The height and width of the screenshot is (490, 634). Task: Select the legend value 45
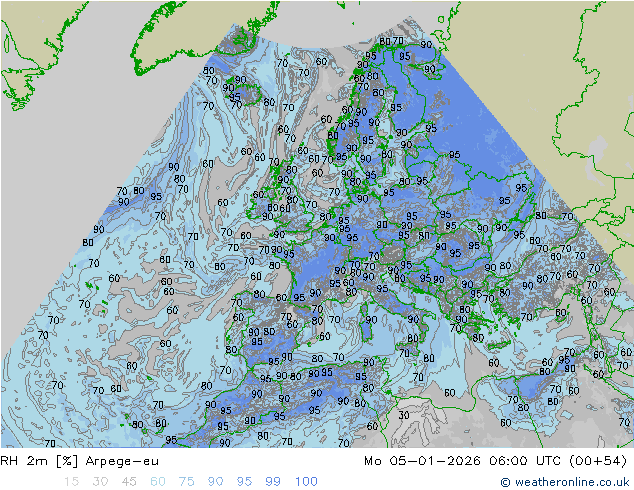pyautogui.click(x=129, y=482)
